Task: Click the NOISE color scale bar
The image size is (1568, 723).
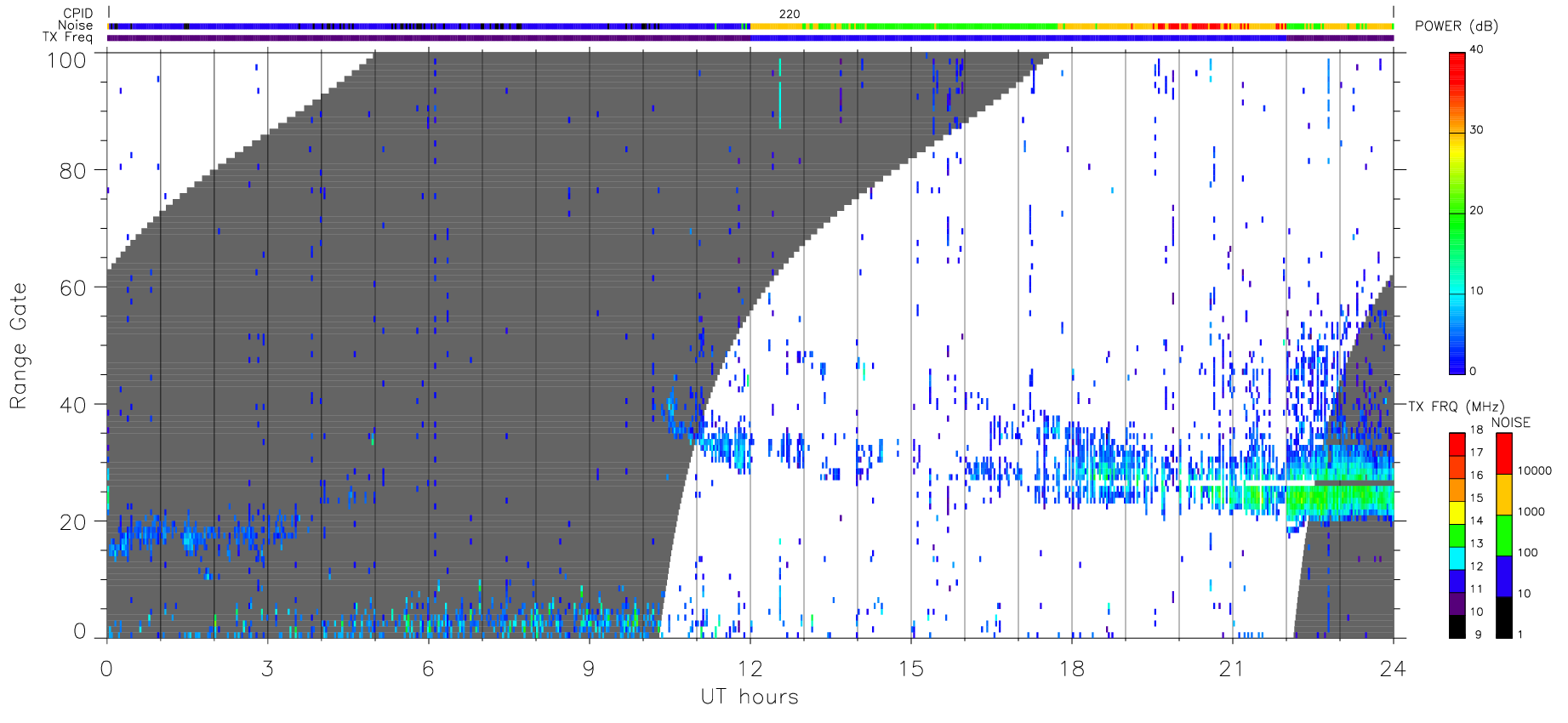Action: pos(1504,535)
